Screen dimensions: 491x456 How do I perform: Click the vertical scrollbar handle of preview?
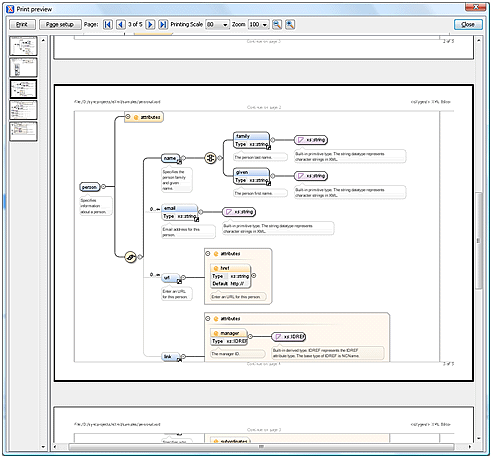(x=479, y=240)
